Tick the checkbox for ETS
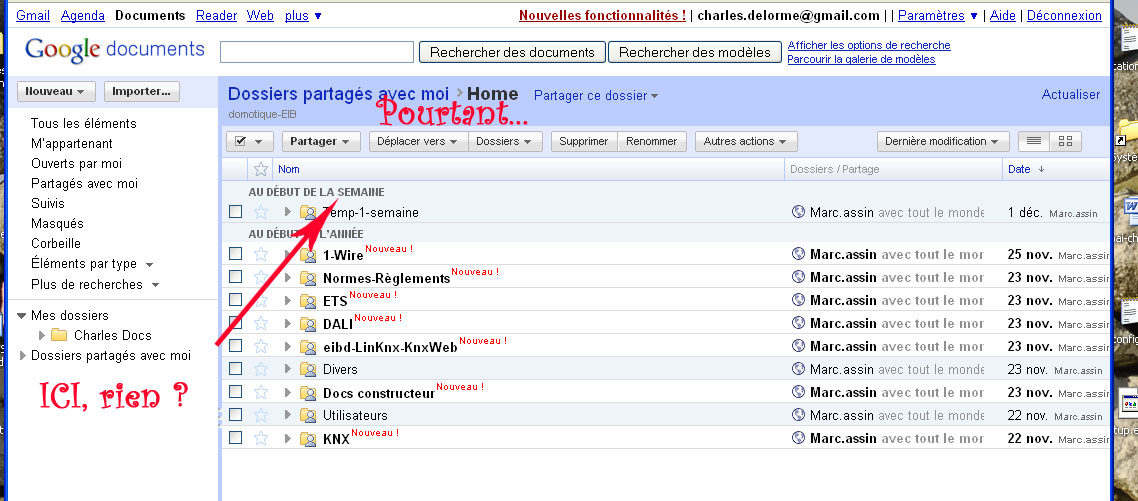The width and height of the screenshot is (1138, 501). [235, 300]
